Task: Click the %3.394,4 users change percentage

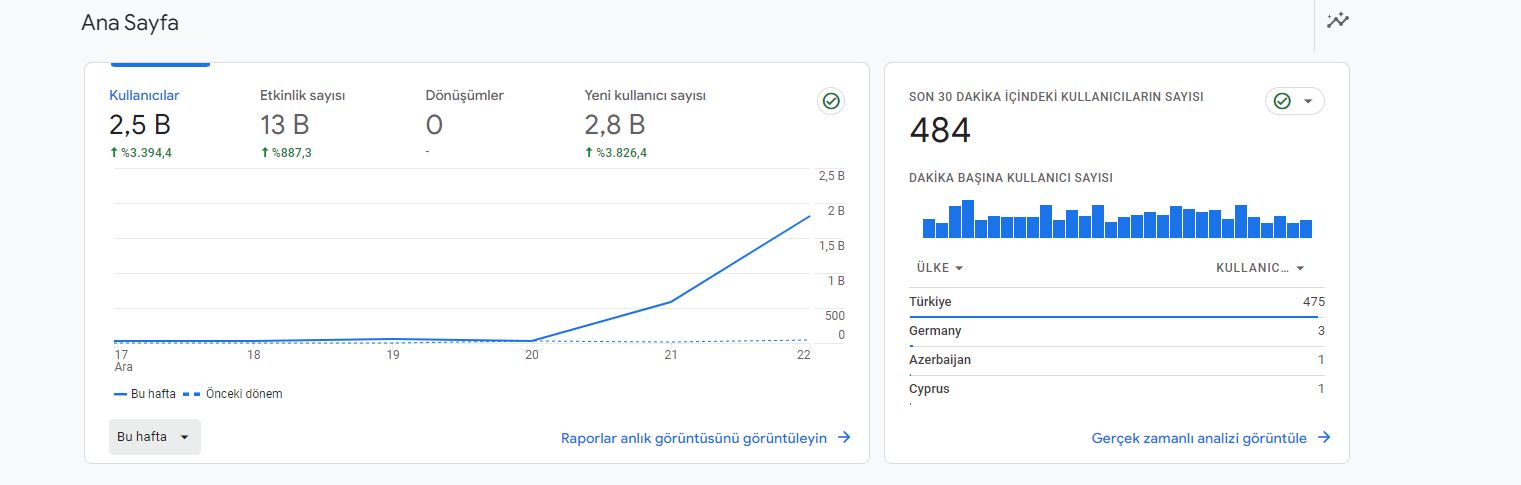Action: 140,153
